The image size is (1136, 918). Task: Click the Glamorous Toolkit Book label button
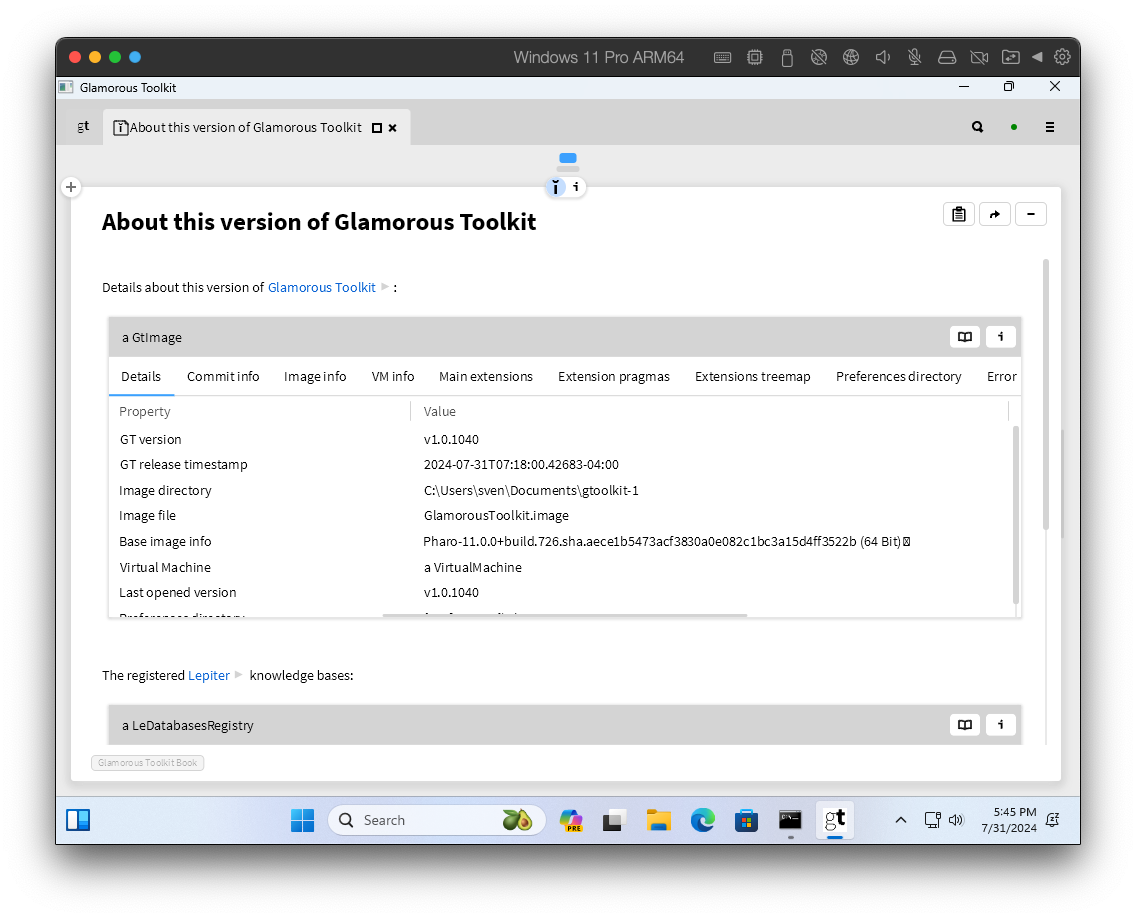pos(148,763)
